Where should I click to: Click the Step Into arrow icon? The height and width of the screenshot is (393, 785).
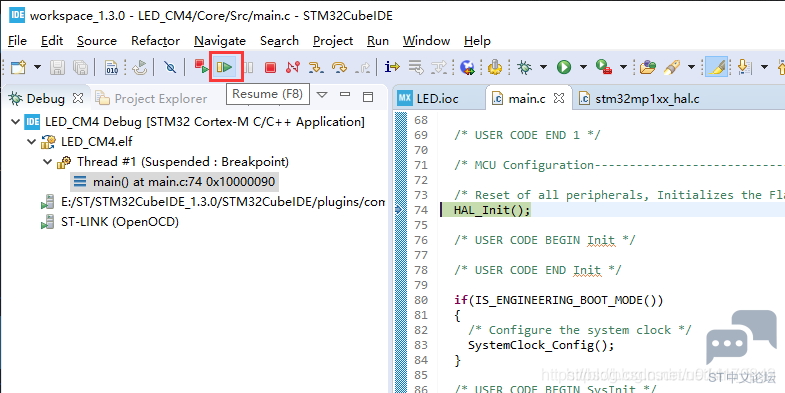coord(315,67)
